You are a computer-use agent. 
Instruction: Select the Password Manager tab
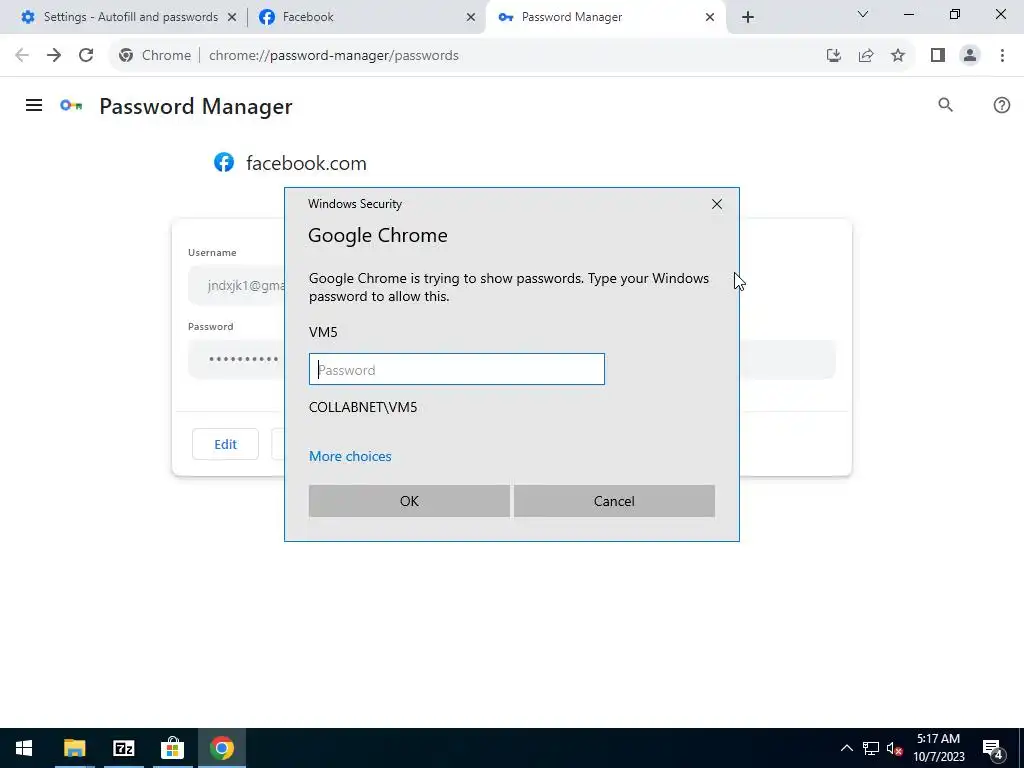(x=604, y=17)
